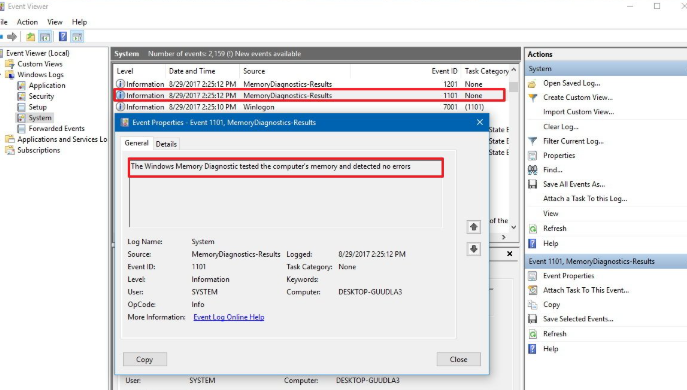Click Save All Events As action
Viewport: 687px width, 390px height.
coord(574,184)
